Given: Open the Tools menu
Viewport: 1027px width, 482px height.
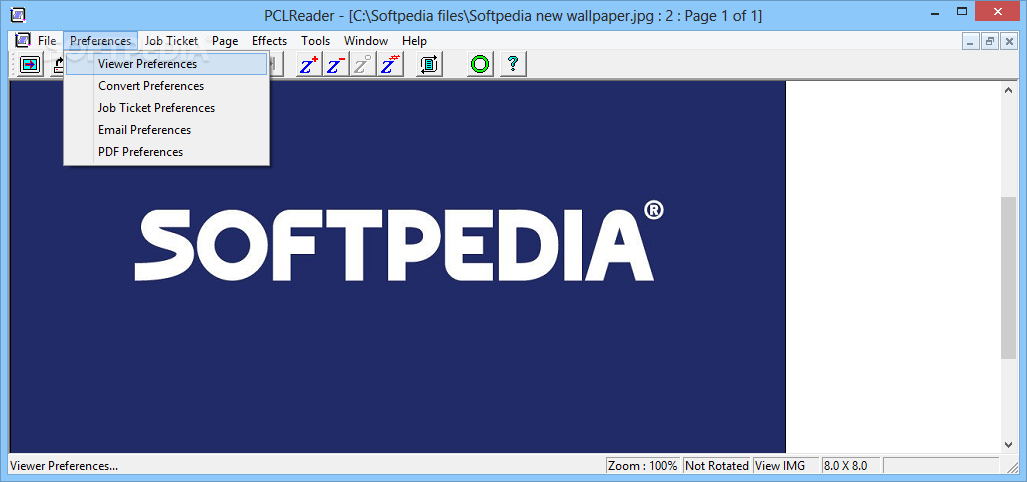Looking at the screenshot, I should (316, 41).
